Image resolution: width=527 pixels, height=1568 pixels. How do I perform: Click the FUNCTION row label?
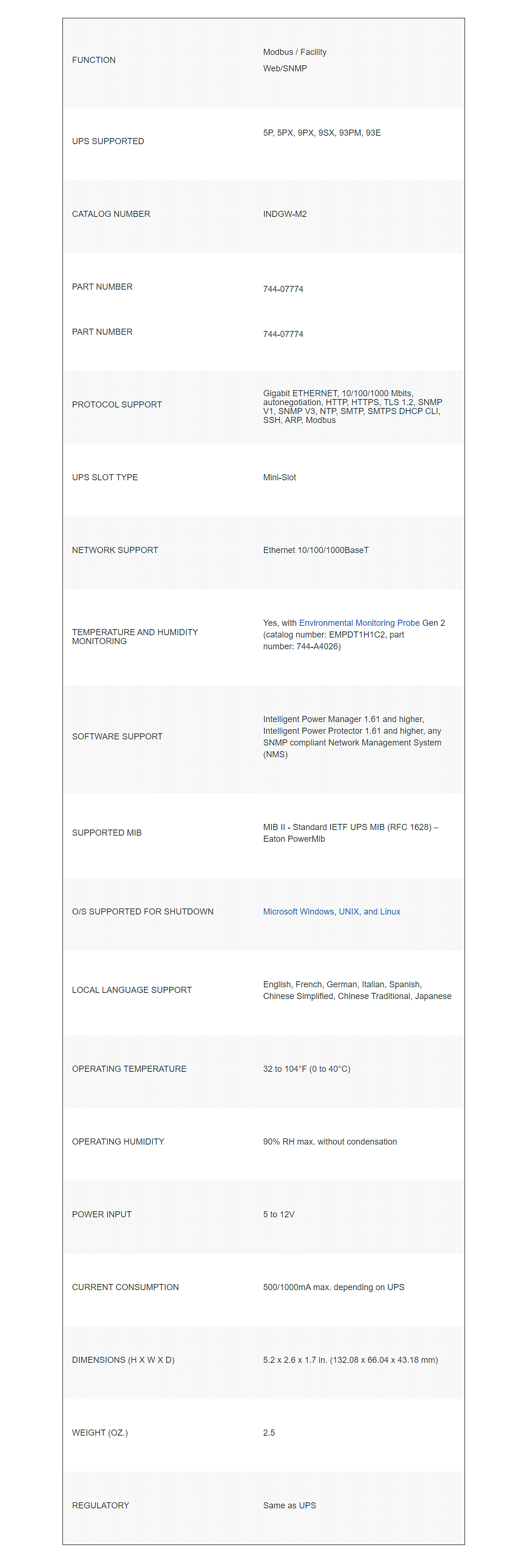point(94,60)
